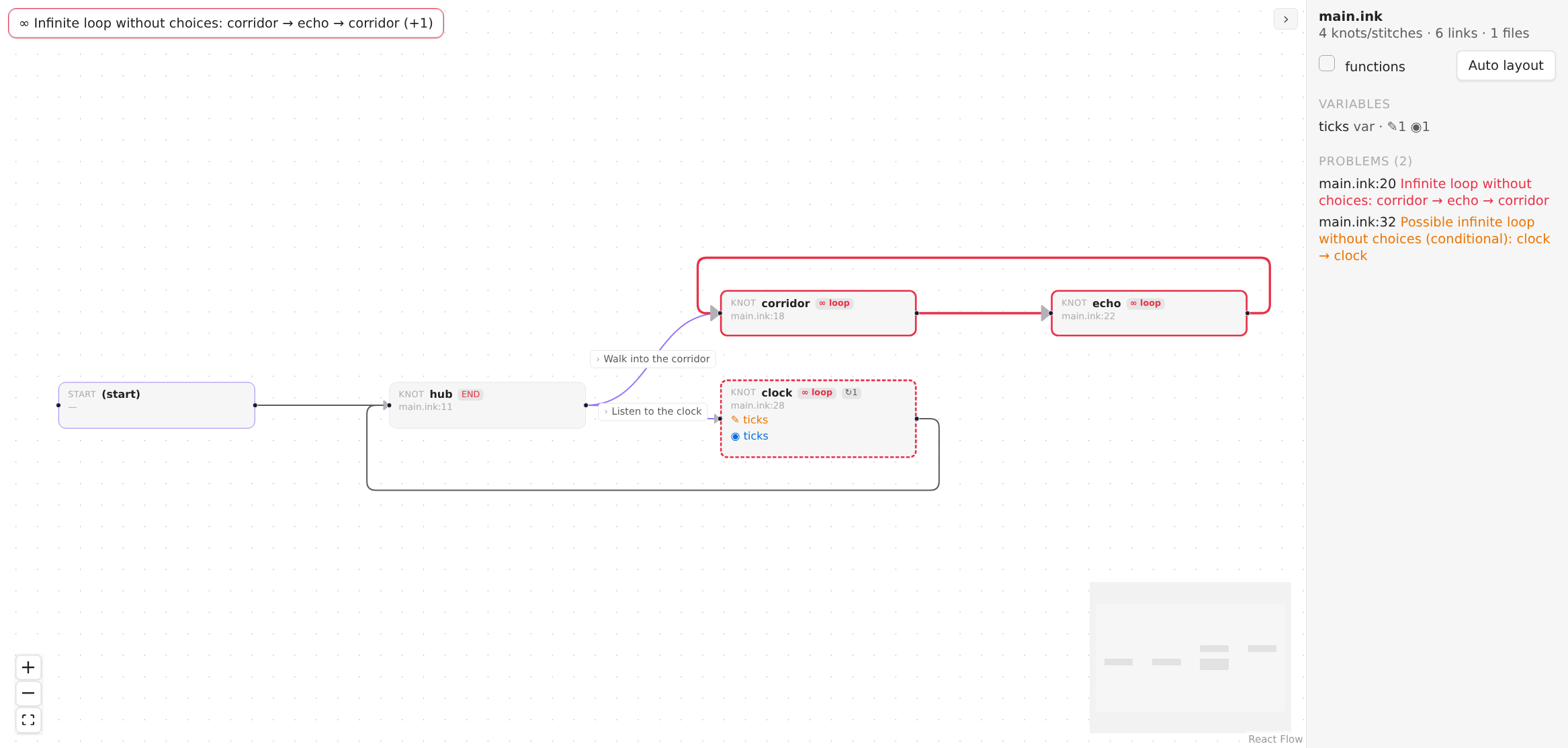Image resolution: width=1568 pixels, height=748 pixels.
Task: Select the echo knot node
Action: pos(1149,313)
